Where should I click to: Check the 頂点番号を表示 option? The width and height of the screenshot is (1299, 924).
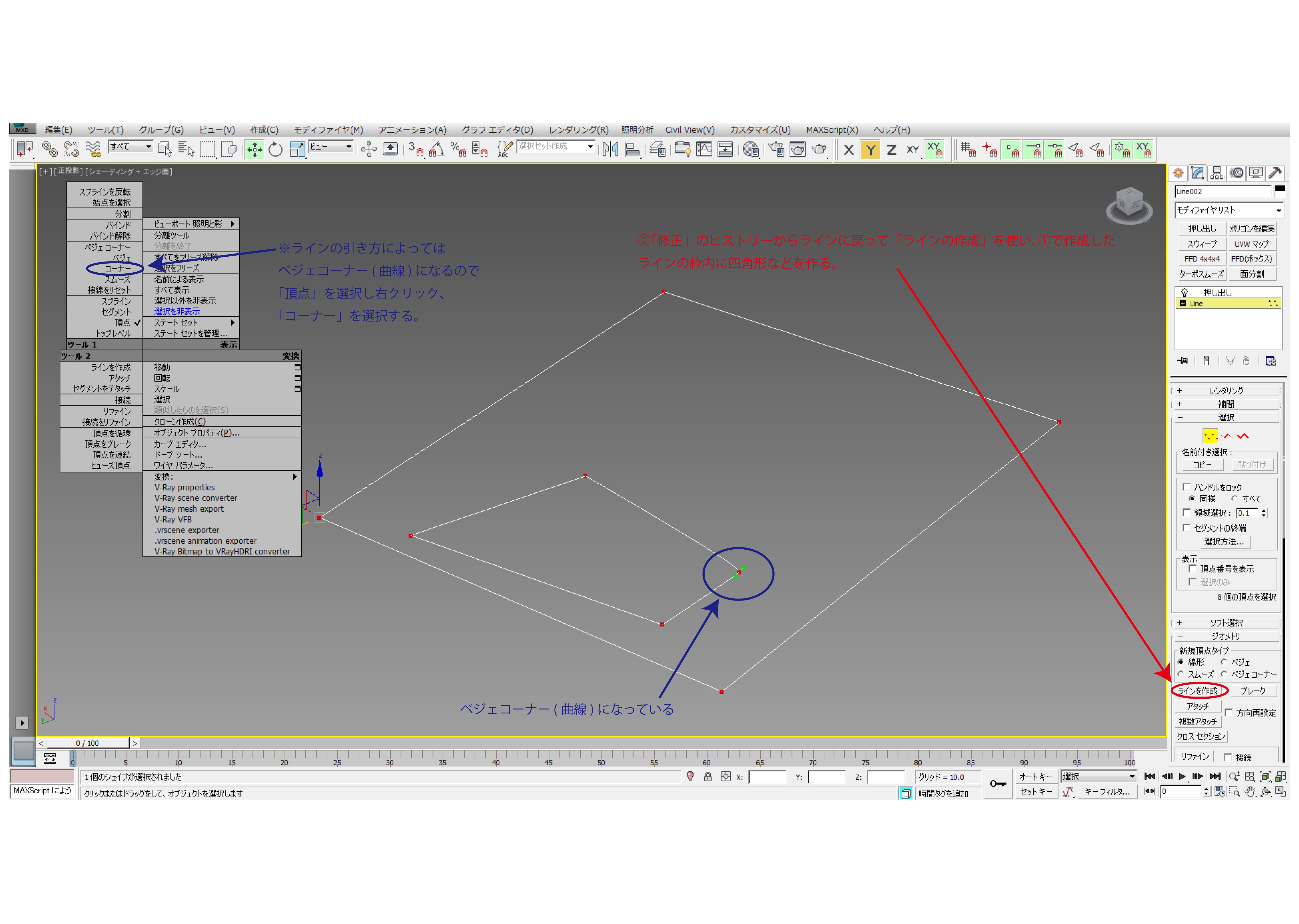(x=1192, y=568)
